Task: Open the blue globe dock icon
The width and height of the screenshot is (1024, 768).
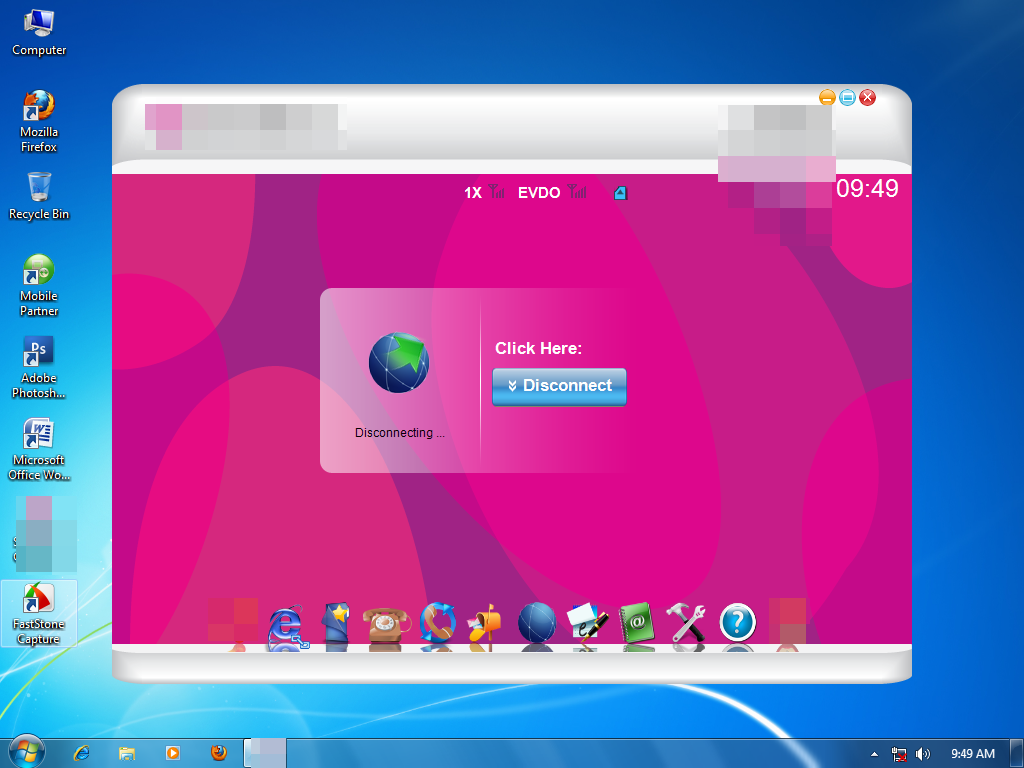Action: pyautogui.click(x=537, y=623)
